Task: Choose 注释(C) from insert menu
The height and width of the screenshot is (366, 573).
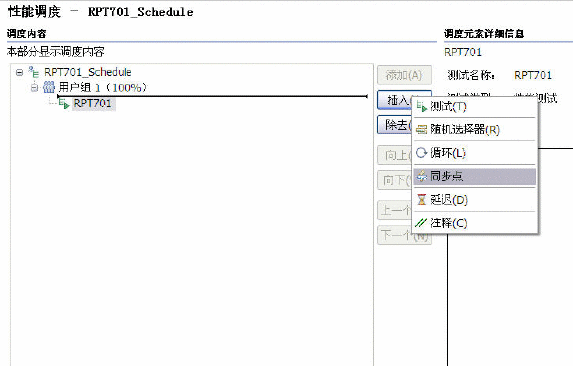Action: pos(475,223)
